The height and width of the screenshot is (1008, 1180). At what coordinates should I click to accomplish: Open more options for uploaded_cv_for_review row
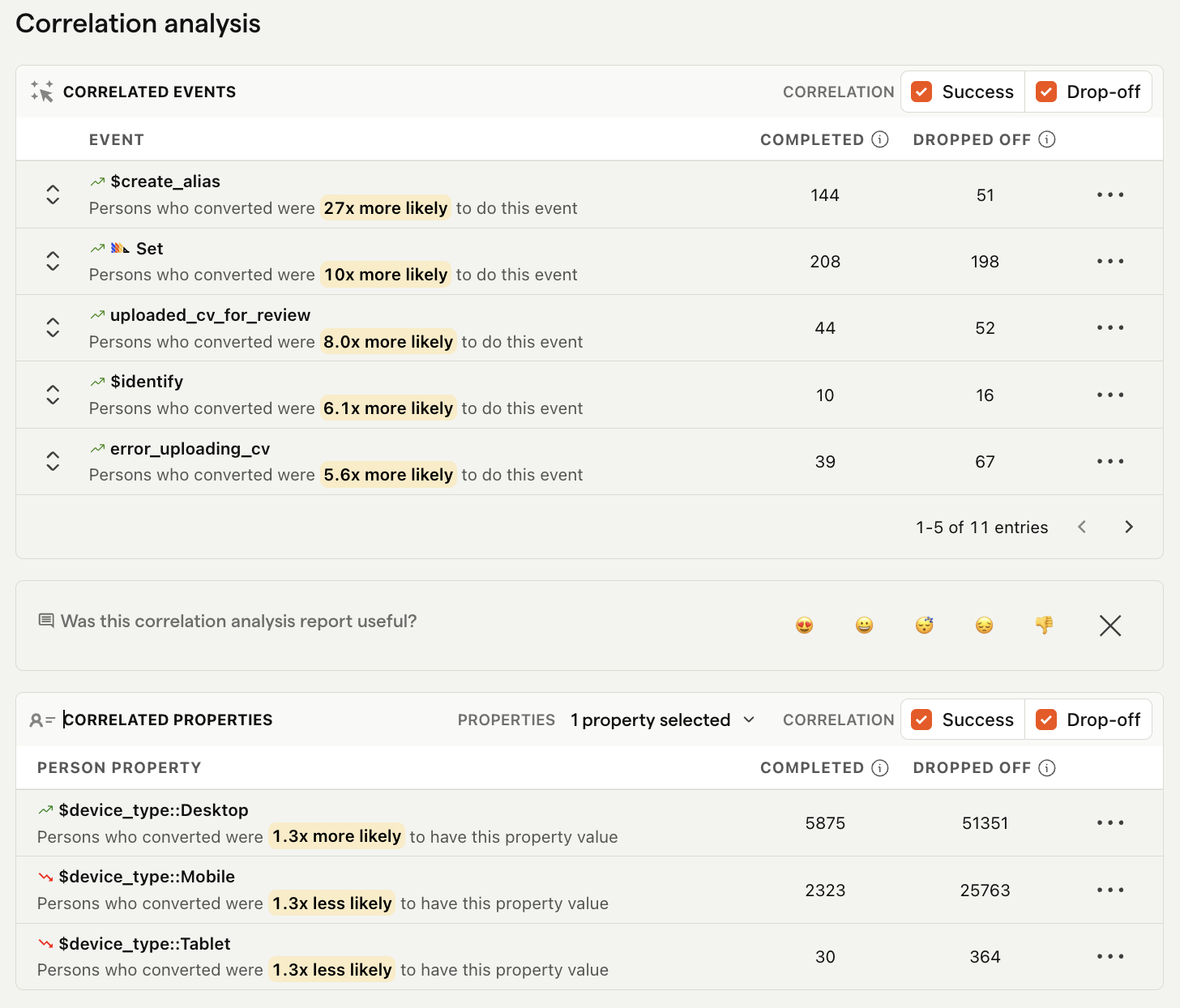(1110, 327)
